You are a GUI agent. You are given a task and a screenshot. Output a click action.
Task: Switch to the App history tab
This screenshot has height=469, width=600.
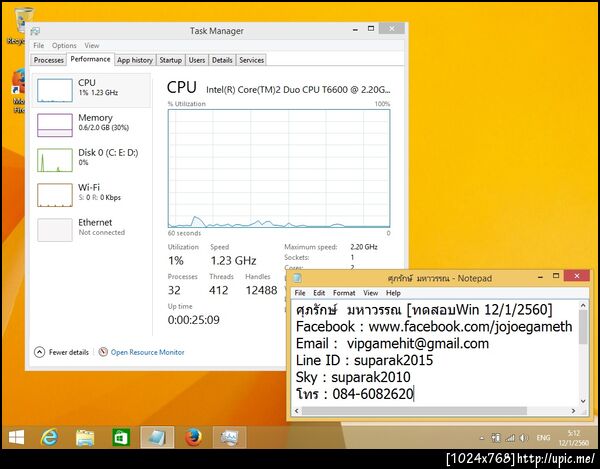(x=135, y=60)
